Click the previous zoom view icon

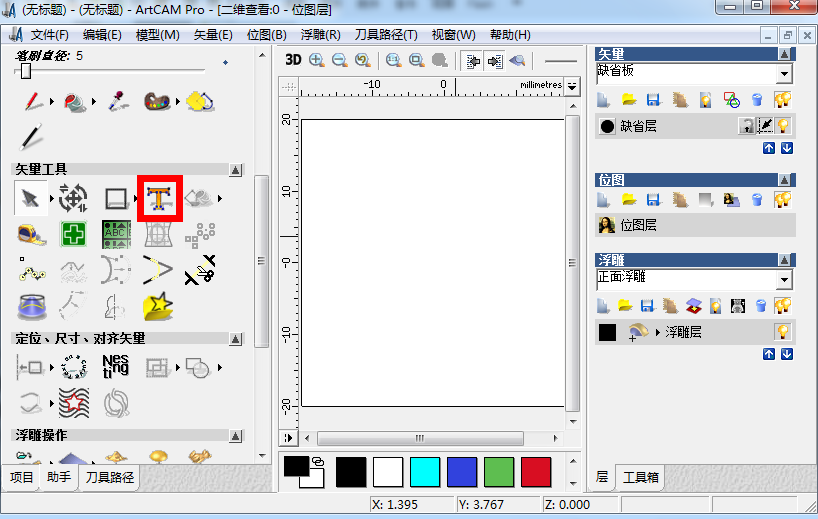click(363, 60)
